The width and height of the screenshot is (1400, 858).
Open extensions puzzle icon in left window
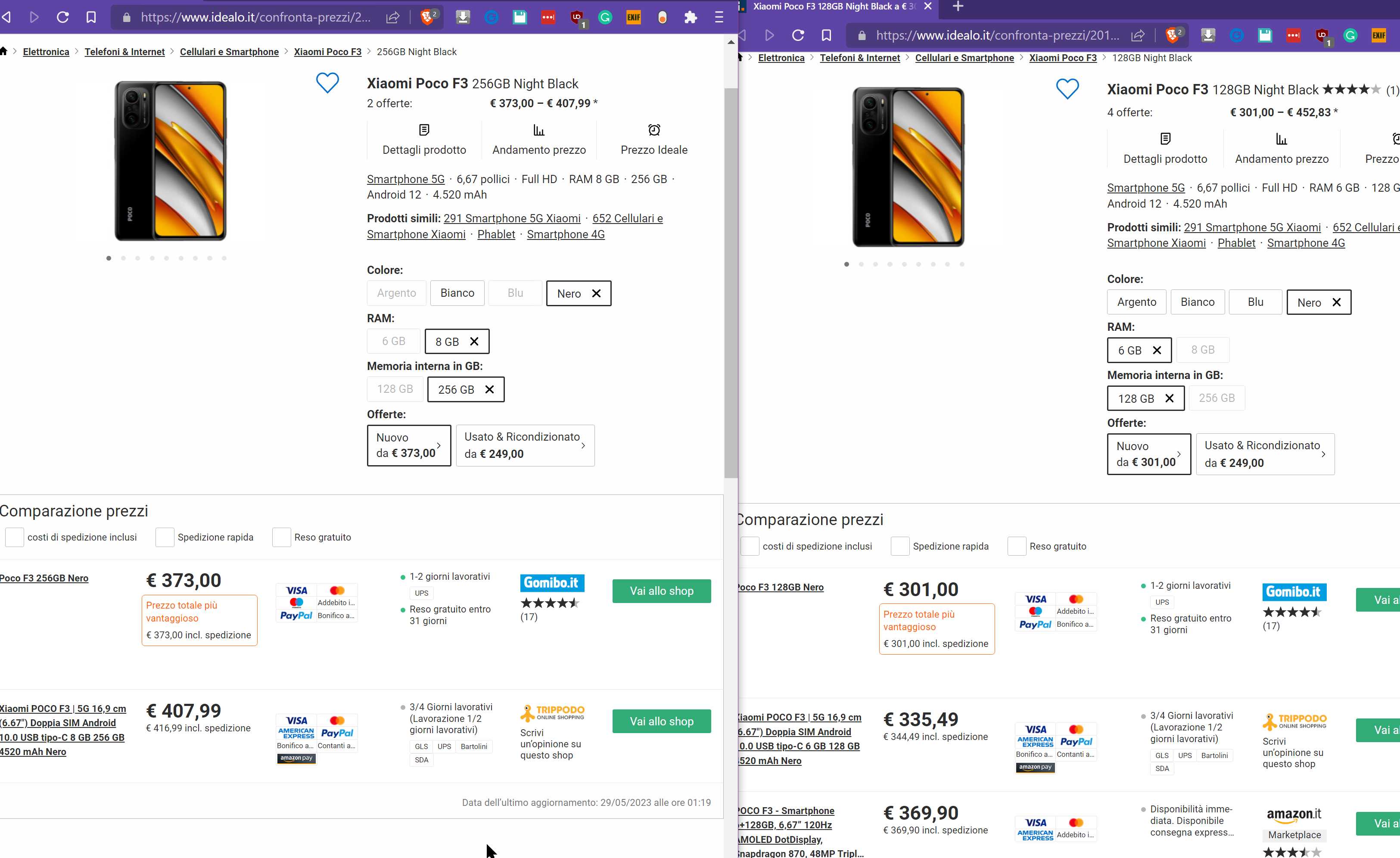pos(691,17)
